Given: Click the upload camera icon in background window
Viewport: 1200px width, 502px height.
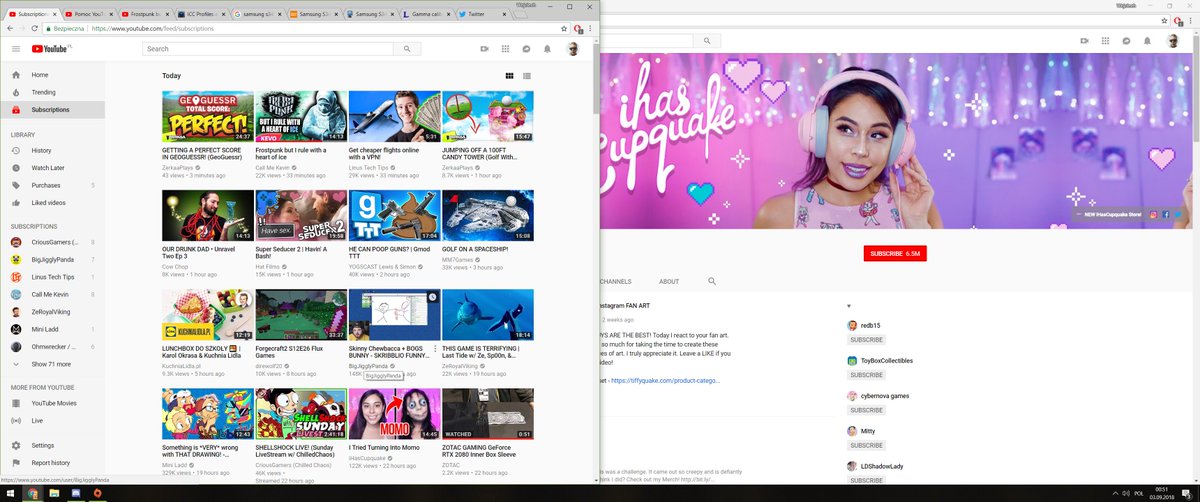Looking at the screenshot, I should click(x=1084, y=41).
